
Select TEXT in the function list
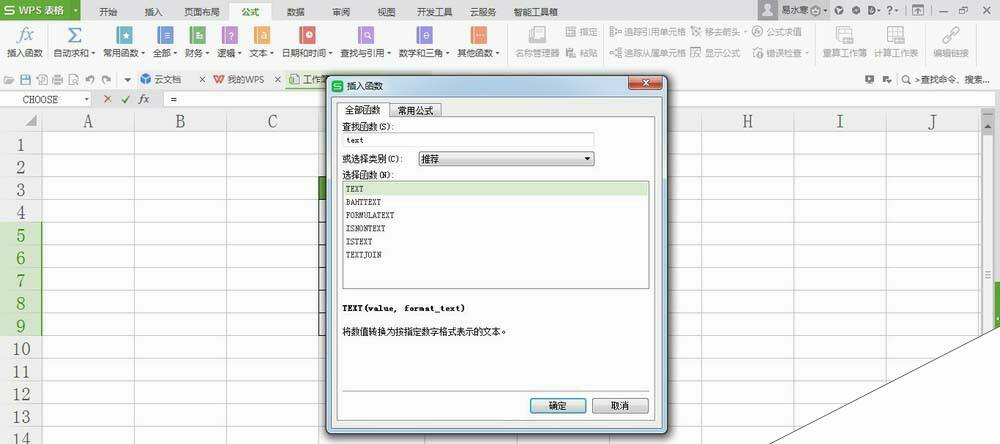(x=496, y=189)
